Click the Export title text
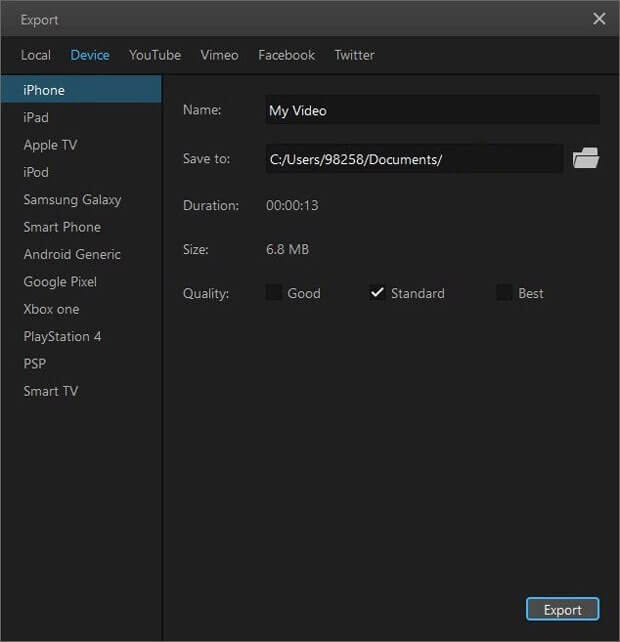The width and height of the screenshot is (620, 642). pos(39,20)
